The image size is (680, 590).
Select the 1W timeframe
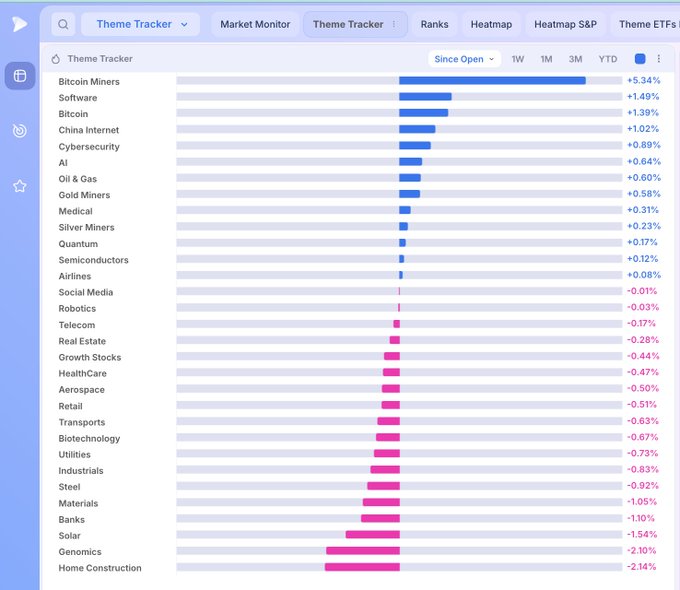coord(517,59)
